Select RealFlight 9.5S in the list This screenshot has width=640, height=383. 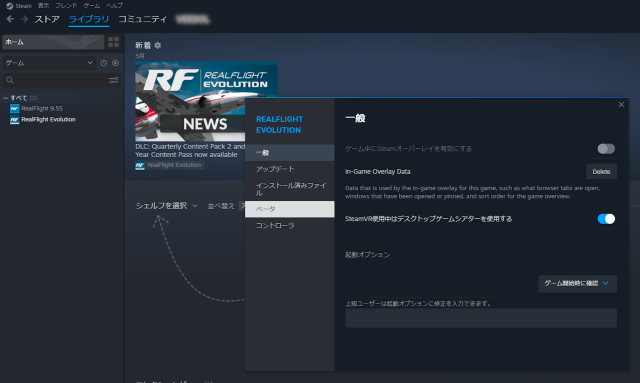42,108
